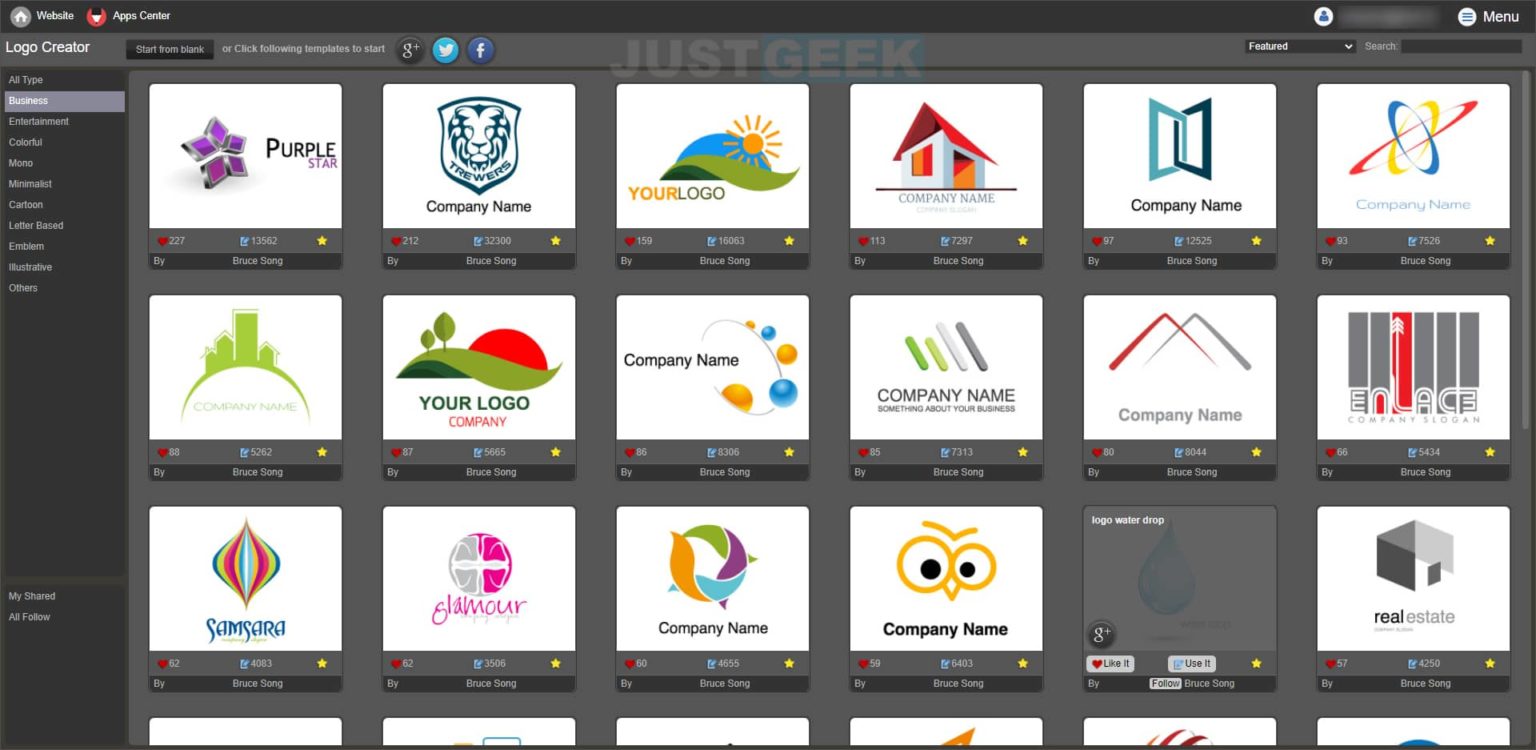
Task: Open the Glamour logo thumbnail
Action: point(479,578)
